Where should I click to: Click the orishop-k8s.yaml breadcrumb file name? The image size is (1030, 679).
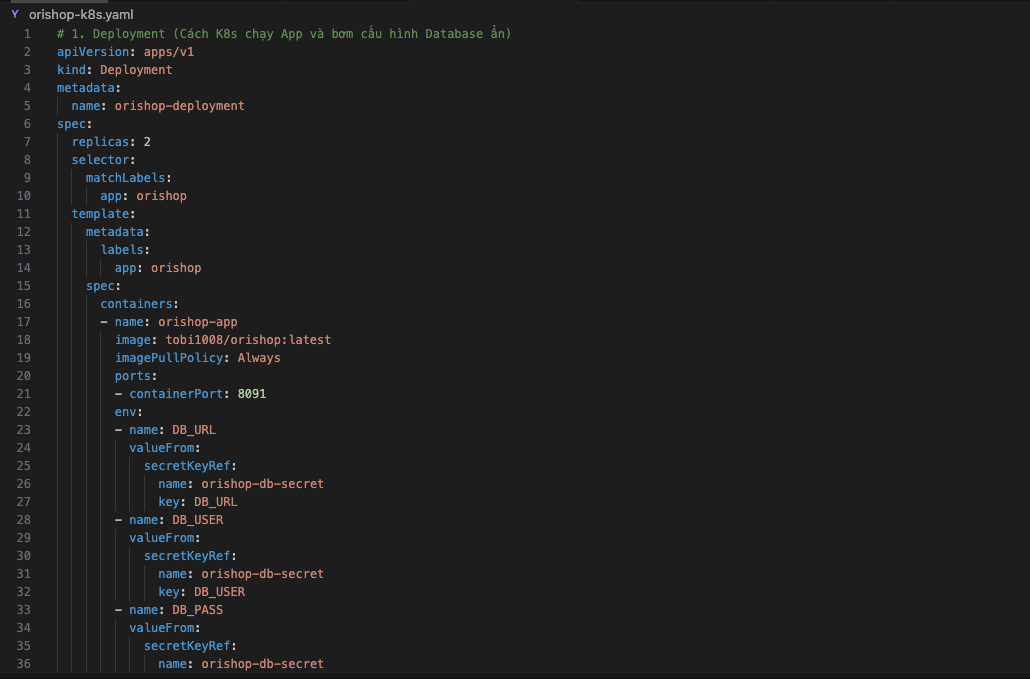(81, 15)
